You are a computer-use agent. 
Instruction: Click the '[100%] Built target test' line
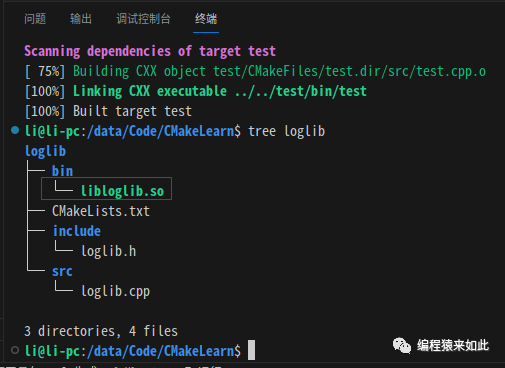point(108,111)
